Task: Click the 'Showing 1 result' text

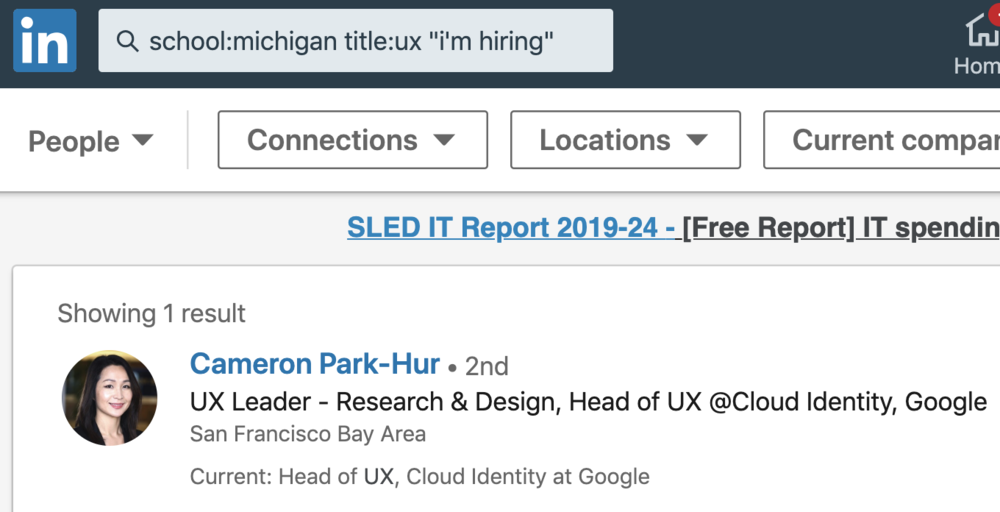Action: [151, 314]
